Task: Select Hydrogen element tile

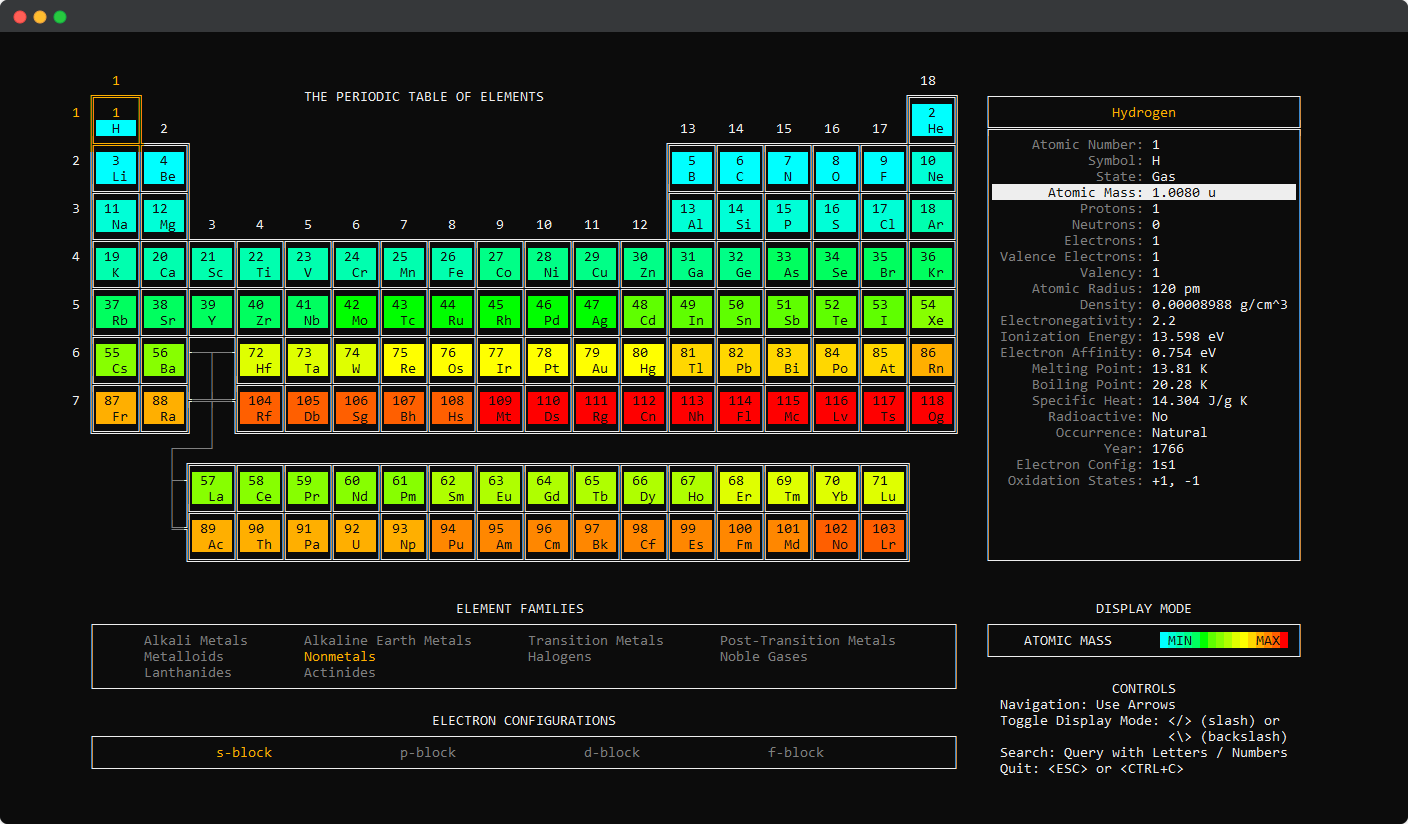Action: tap(116, 120)
